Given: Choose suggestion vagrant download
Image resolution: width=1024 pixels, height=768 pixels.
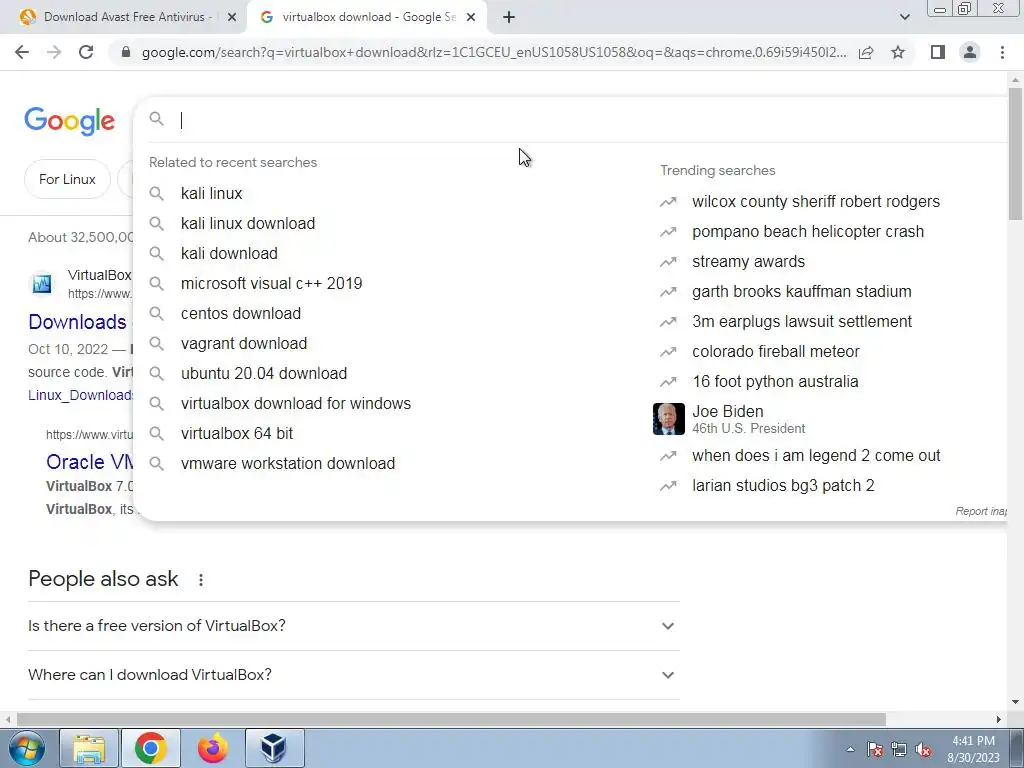Looking at the screenshot, I should (244, 344).
